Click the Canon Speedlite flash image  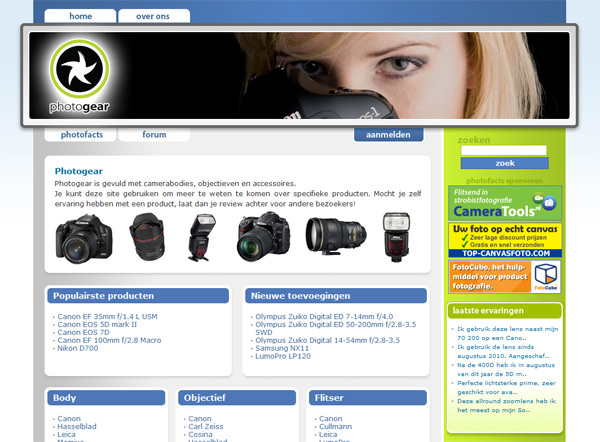[x=202, y=237]
